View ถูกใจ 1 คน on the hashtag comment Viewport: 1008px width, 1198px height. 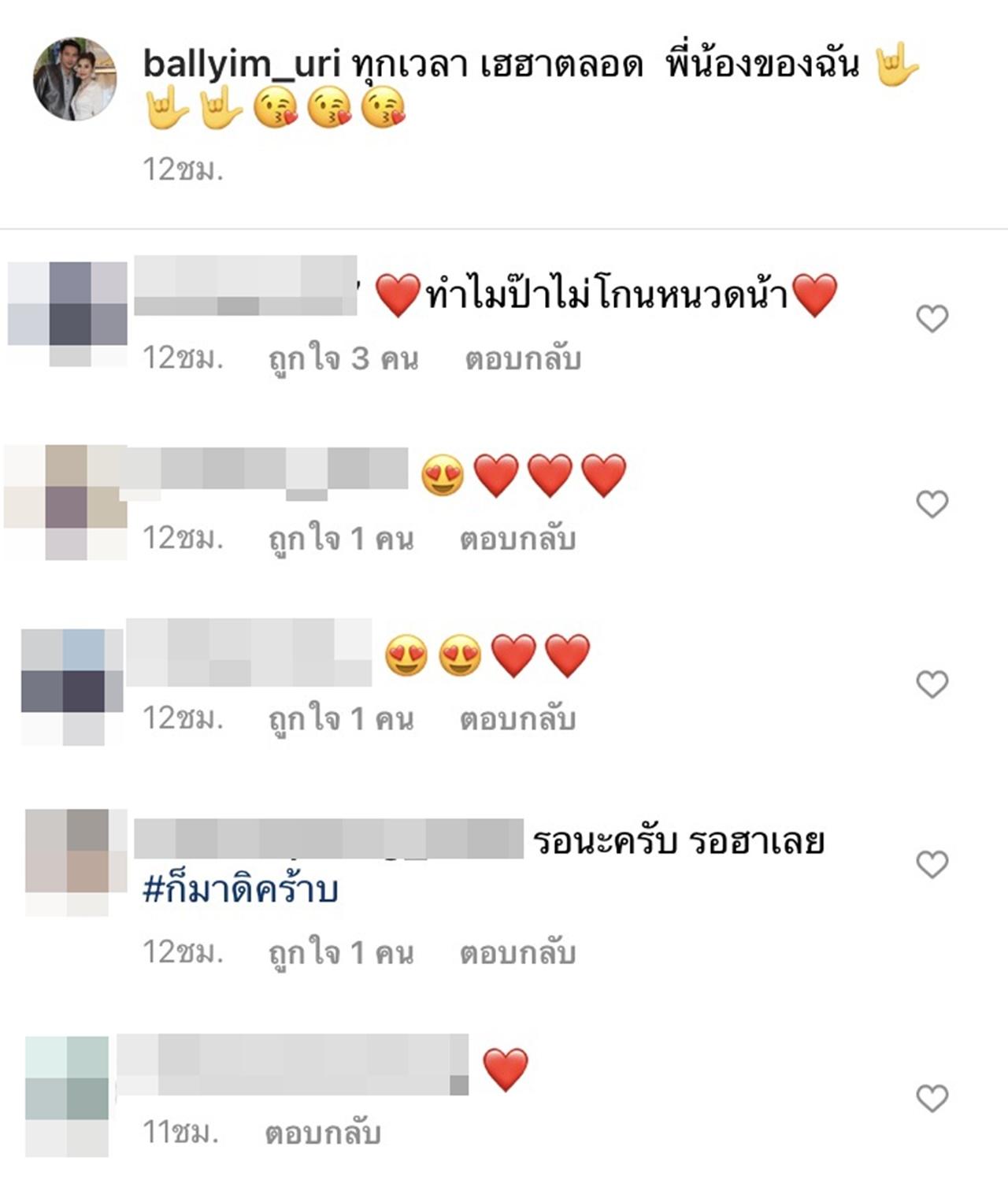click(341, 953)
